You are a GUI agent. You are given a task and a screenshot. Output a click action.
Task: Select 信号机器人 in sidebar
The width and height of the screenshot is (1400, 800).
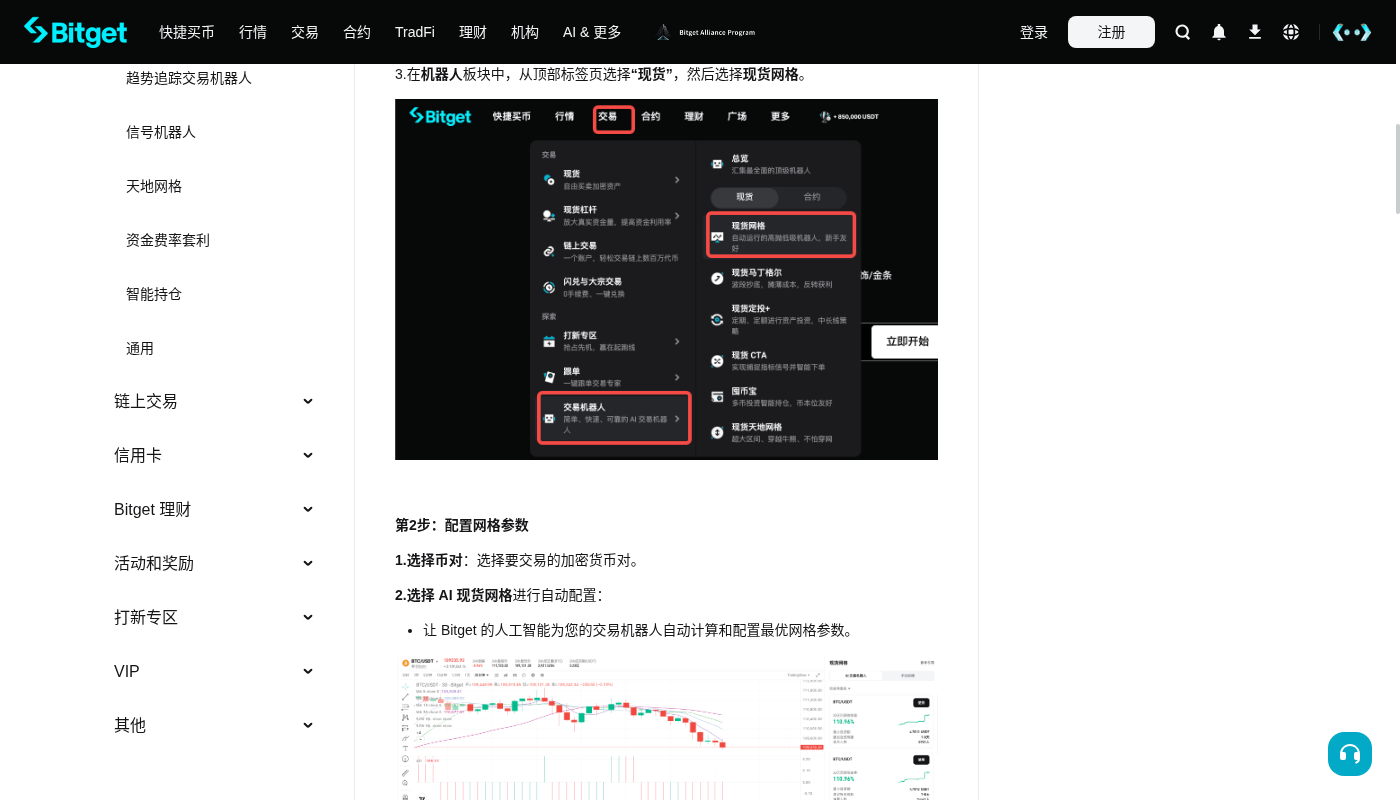click(x=161, y=132)
